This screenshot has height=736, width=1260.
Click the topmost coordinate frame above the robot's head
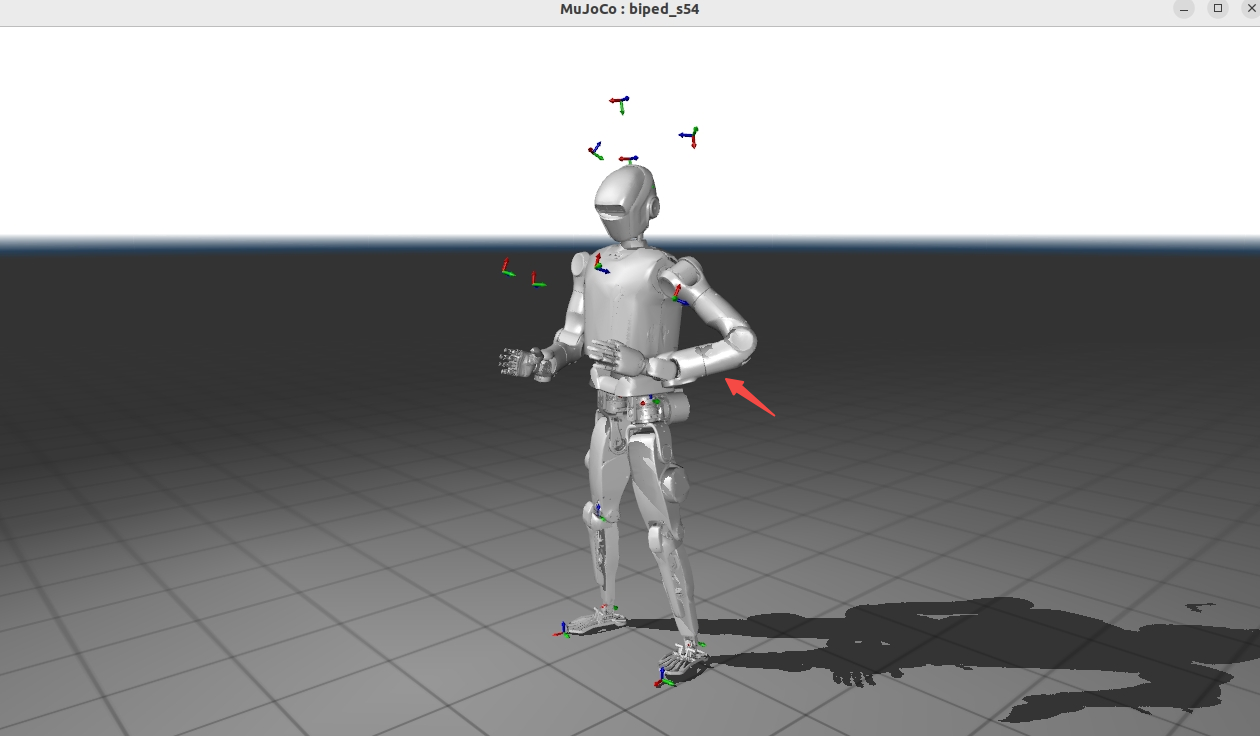[x=620, y=103]
